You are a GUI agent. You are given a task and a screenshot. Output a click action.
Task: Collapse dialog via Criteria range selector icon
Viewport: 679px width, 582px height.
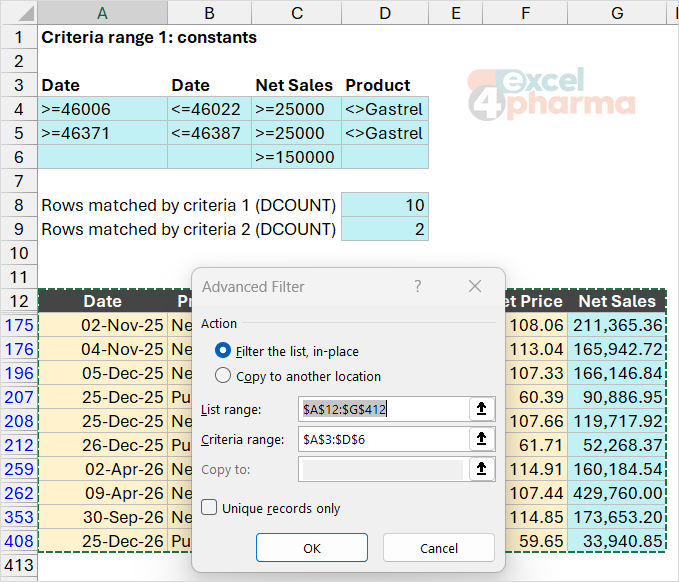pyautogui.click(x=482, y=439)
